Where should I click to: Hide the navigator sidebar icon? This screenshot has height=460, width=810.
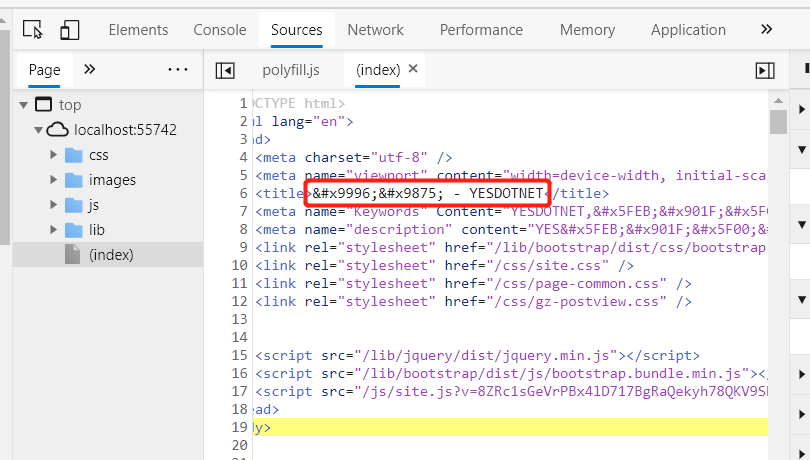pyautogui.click(x=225, y=70)
